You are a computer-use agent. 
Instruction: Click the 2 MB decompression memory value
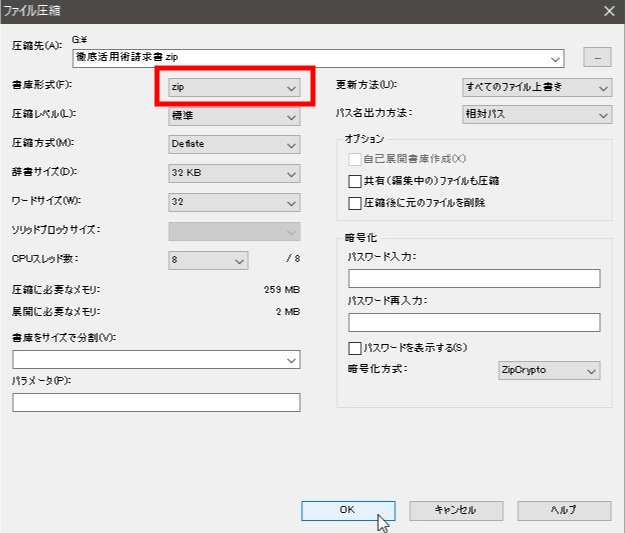(x=288, y=312)
